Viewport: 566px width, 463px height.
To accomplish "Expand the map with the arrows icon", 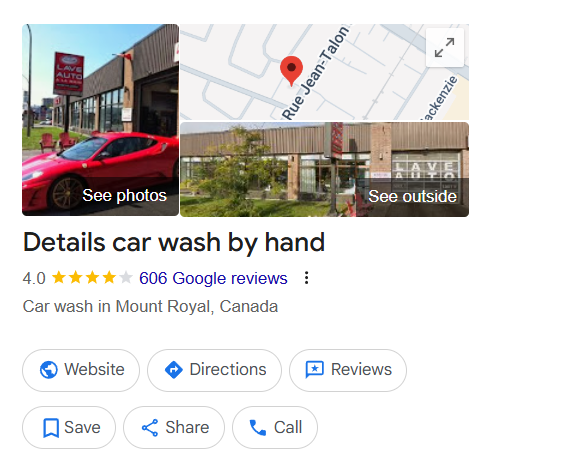I will (x=444, y=48).
